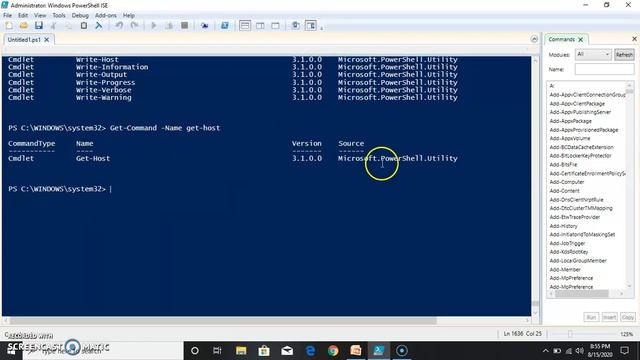
Task: Show script pane on right layout icon
Action: pyautogui.click(x=260, y=26)
